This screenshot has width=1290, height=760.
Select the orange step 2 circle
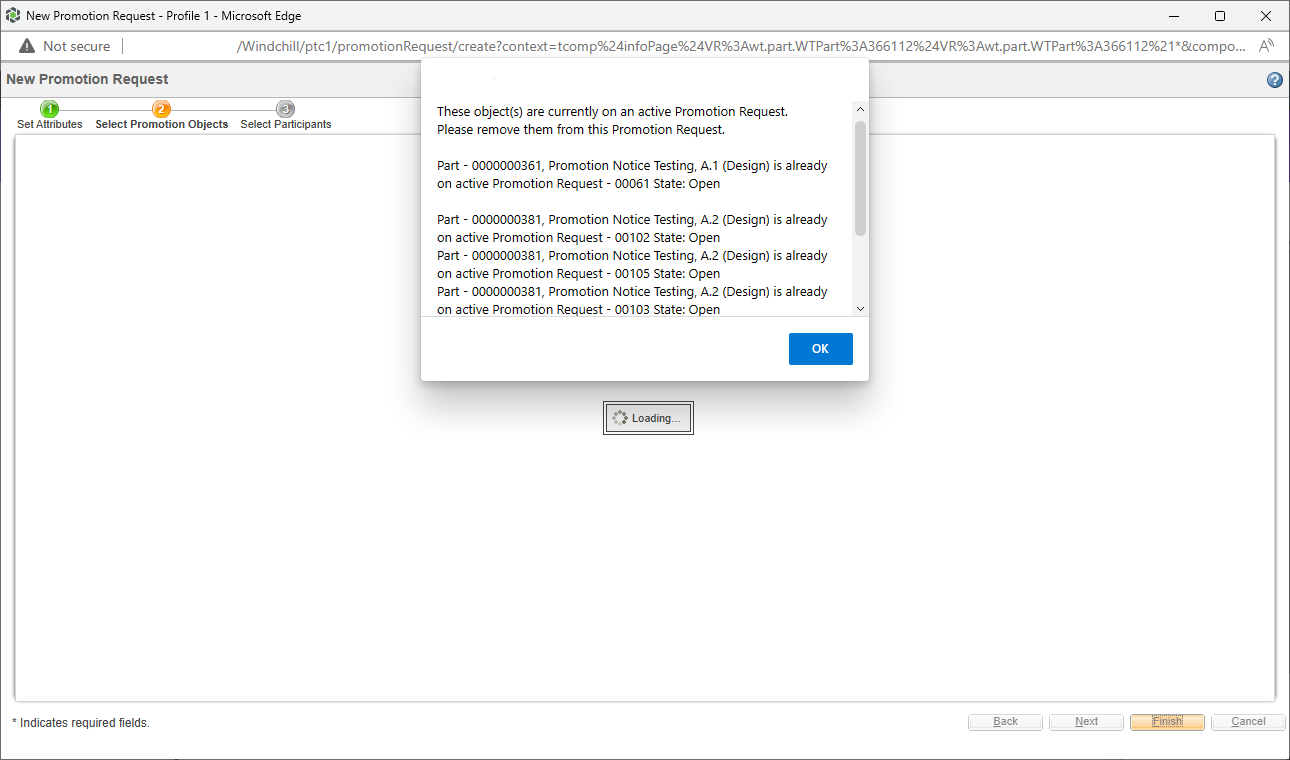[x=161, y=106]
